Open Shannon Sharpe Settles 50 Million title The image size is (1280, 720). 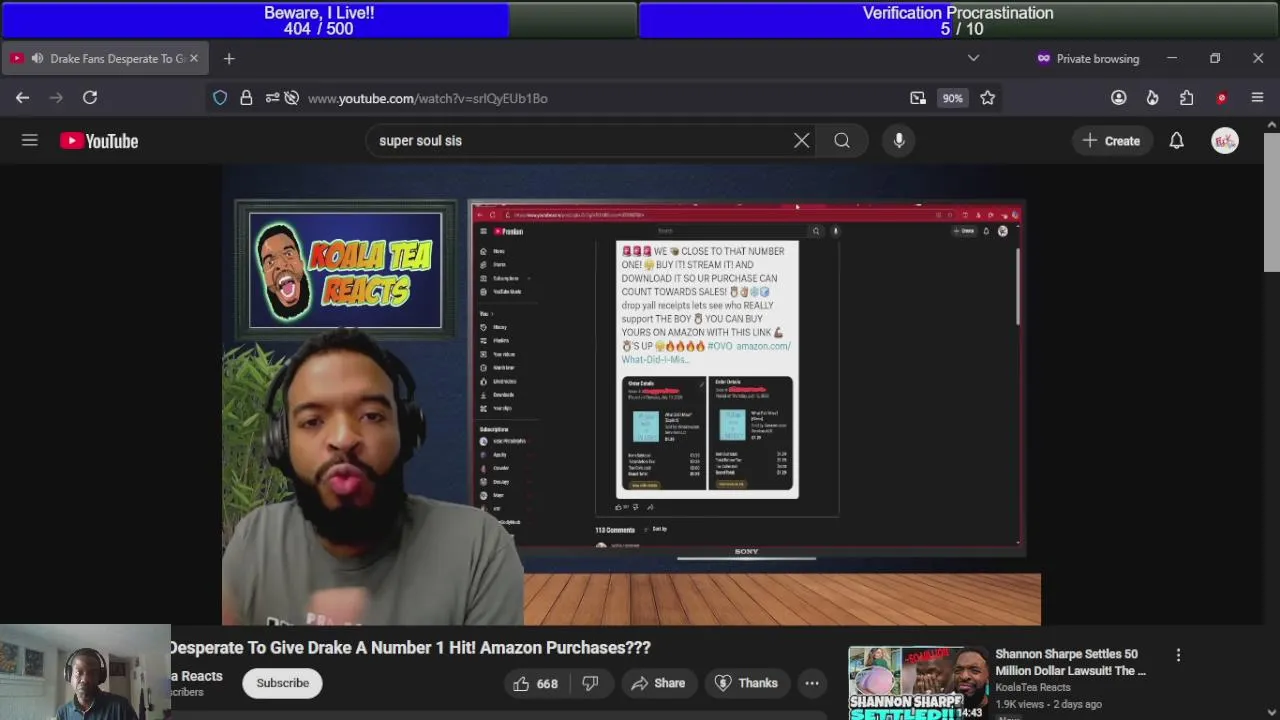(x=1071, y=662)
